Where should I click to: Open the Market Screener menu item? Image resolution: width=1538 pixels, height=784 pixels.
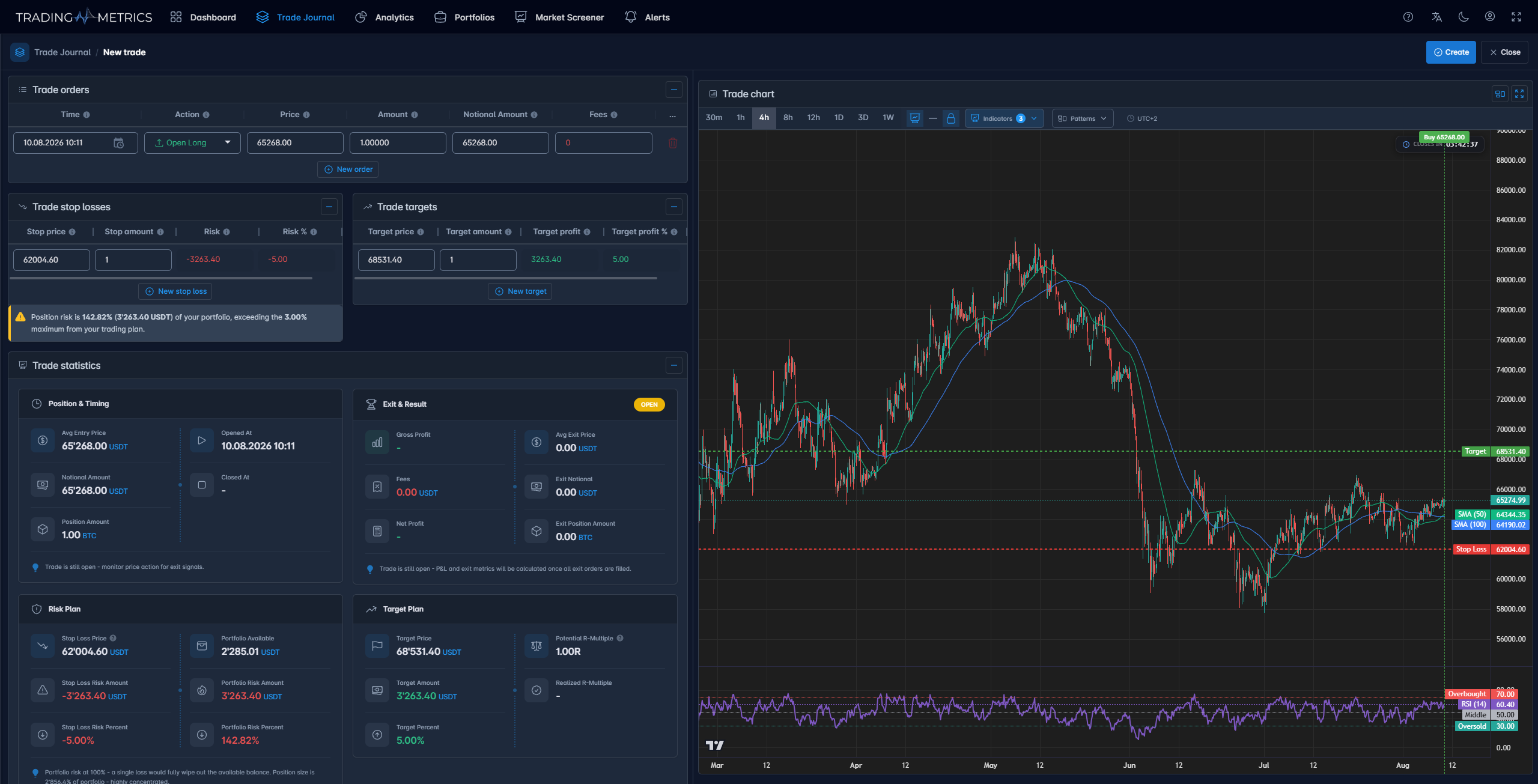[x=559, y=17]
